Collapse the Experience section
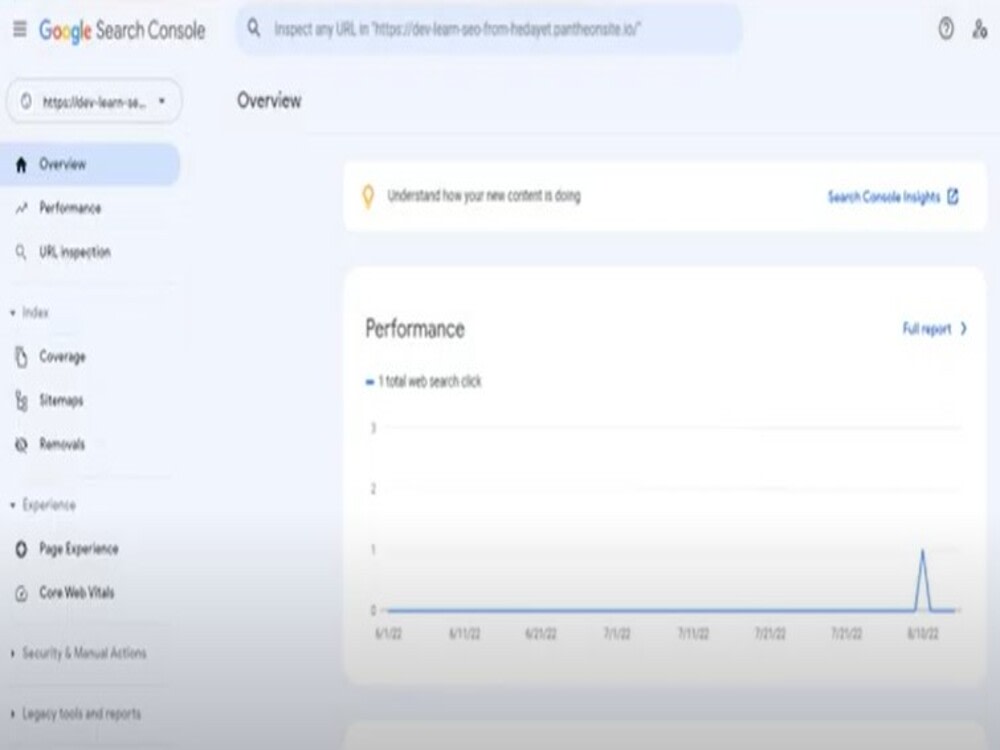Viewport: 1000px width, 750px height. pyautogui.click(x=43, y=505)
